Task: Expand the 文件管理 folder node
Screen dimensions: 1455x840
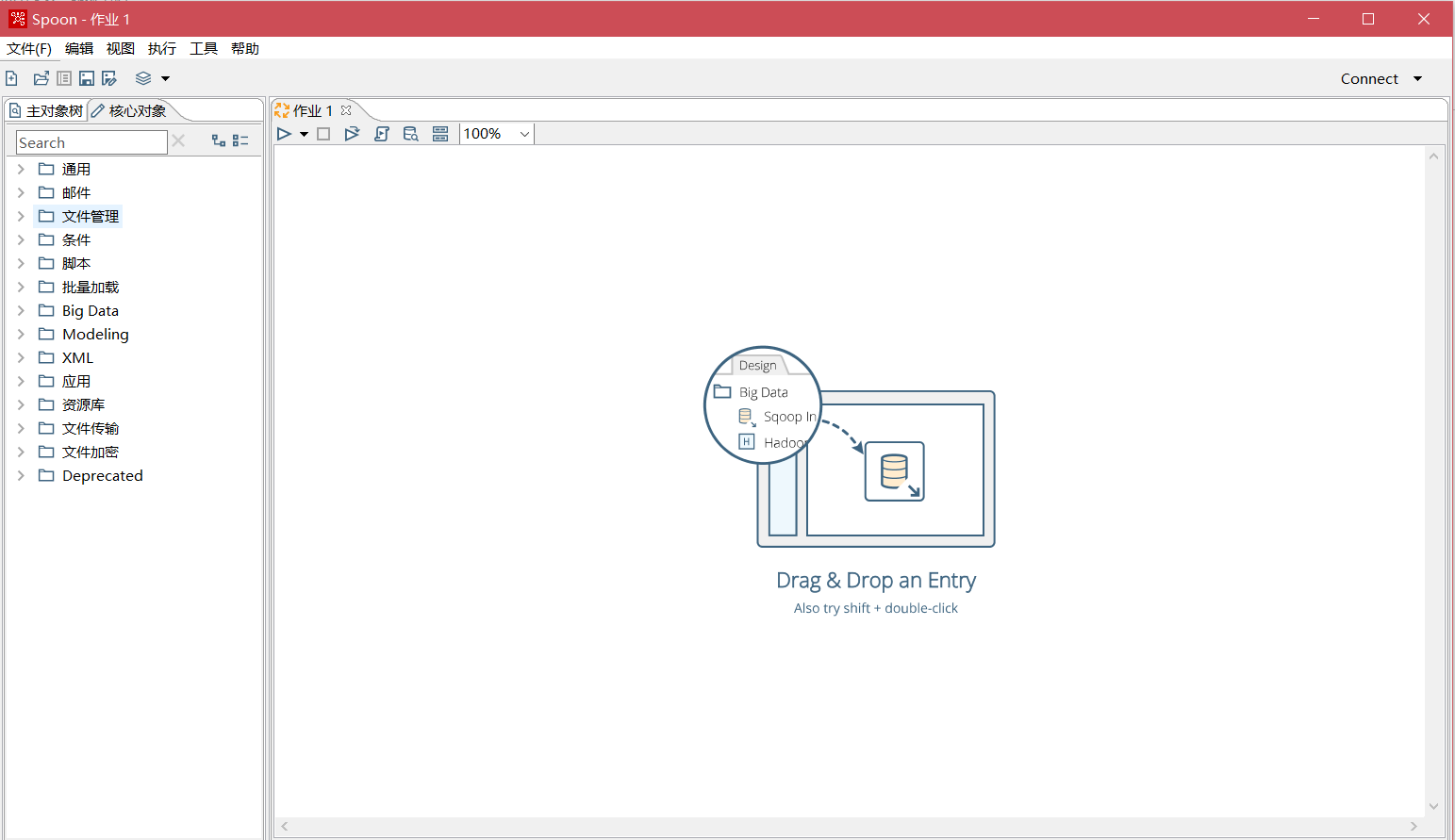Action: click(x=21, y=216)
